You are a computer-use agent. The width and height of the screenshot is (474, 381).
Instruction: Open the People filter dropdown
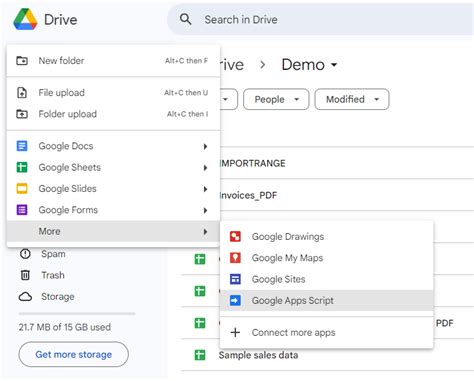click(x=276, y=99)
